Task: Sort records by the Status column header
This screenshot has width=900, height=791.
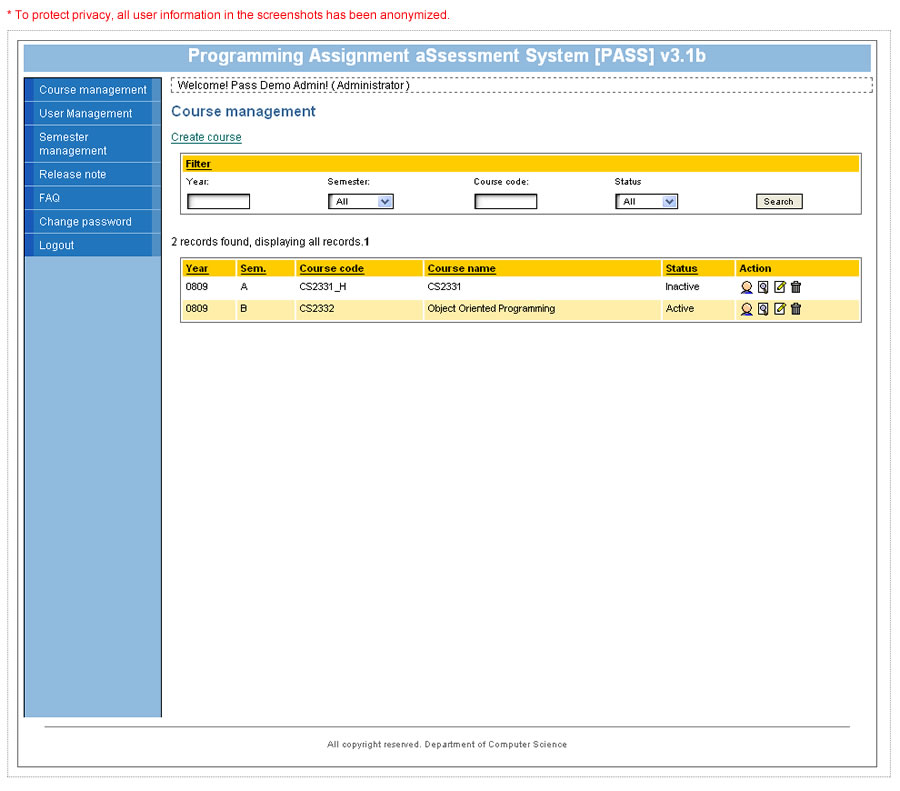Action: click(x=681, y=269)
